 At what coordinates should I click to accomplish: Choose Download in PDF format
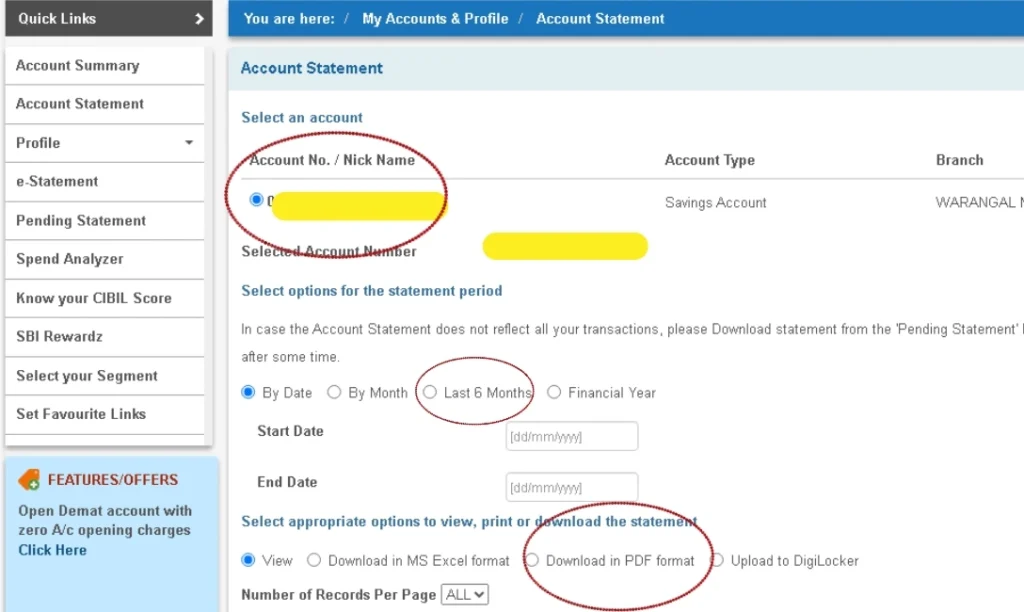tap(532, 560)
